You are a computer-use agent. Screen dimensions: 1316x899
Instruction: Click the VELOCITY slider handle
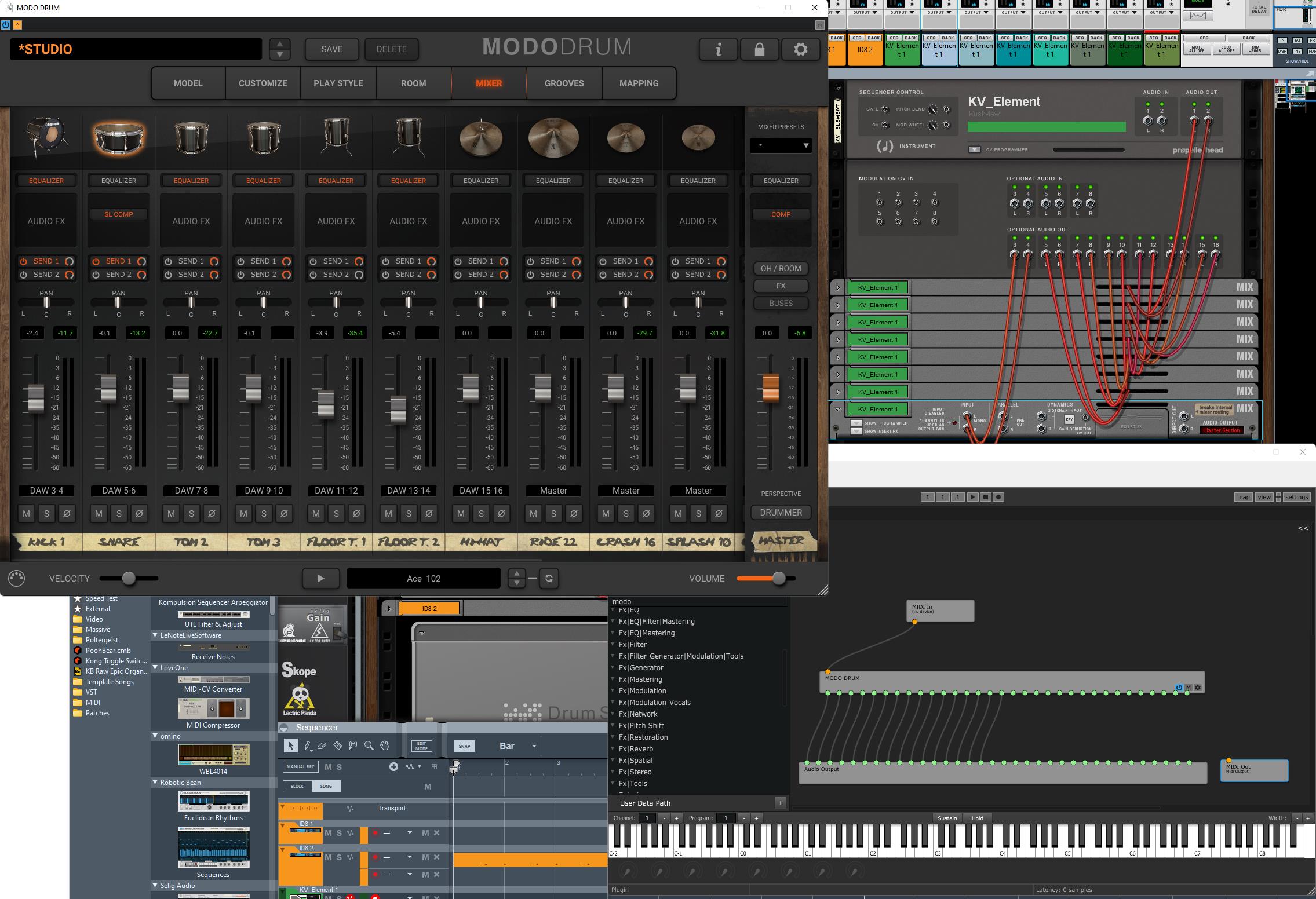pyautogui.click(x=129, y=578)
